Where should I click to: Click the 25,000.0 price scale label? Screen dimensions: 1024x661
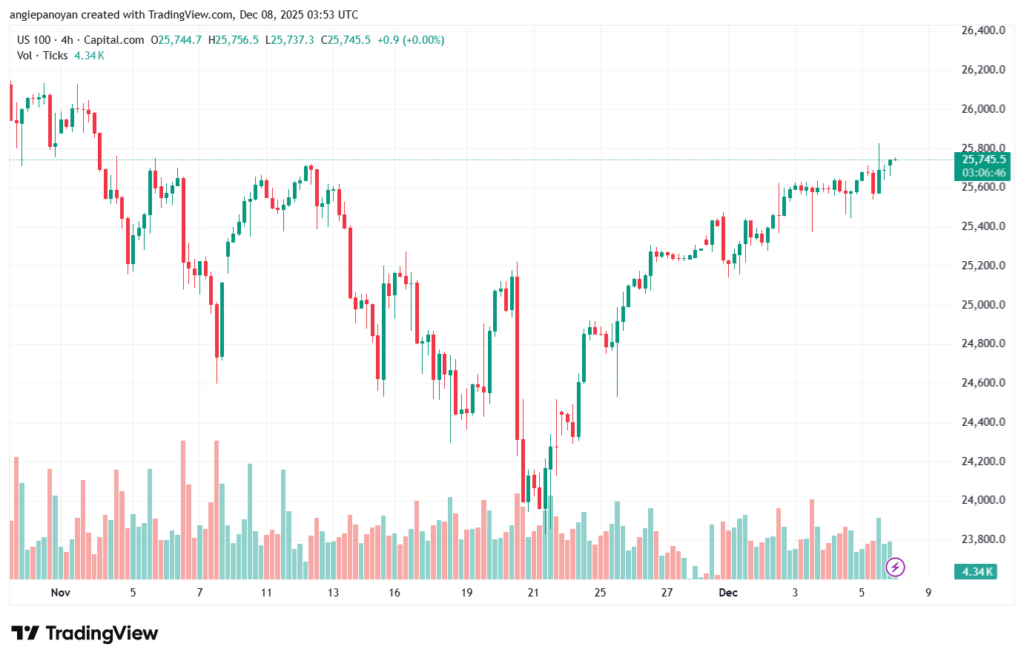[x=982, y=305]
